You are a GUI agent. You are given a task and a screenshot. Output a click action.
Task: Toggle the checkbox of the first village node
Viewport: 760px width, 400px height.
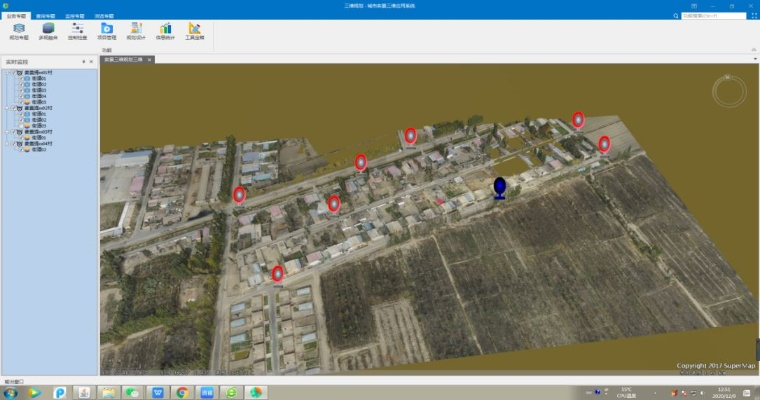14,73
